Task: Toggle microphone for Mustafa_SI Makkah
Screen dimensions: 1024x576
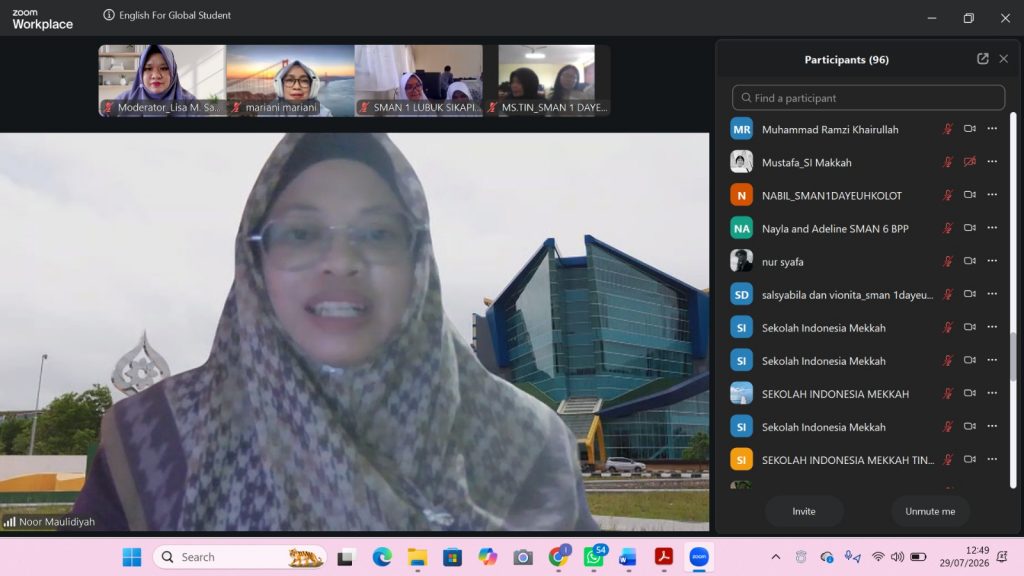Action: coord(948,161)
